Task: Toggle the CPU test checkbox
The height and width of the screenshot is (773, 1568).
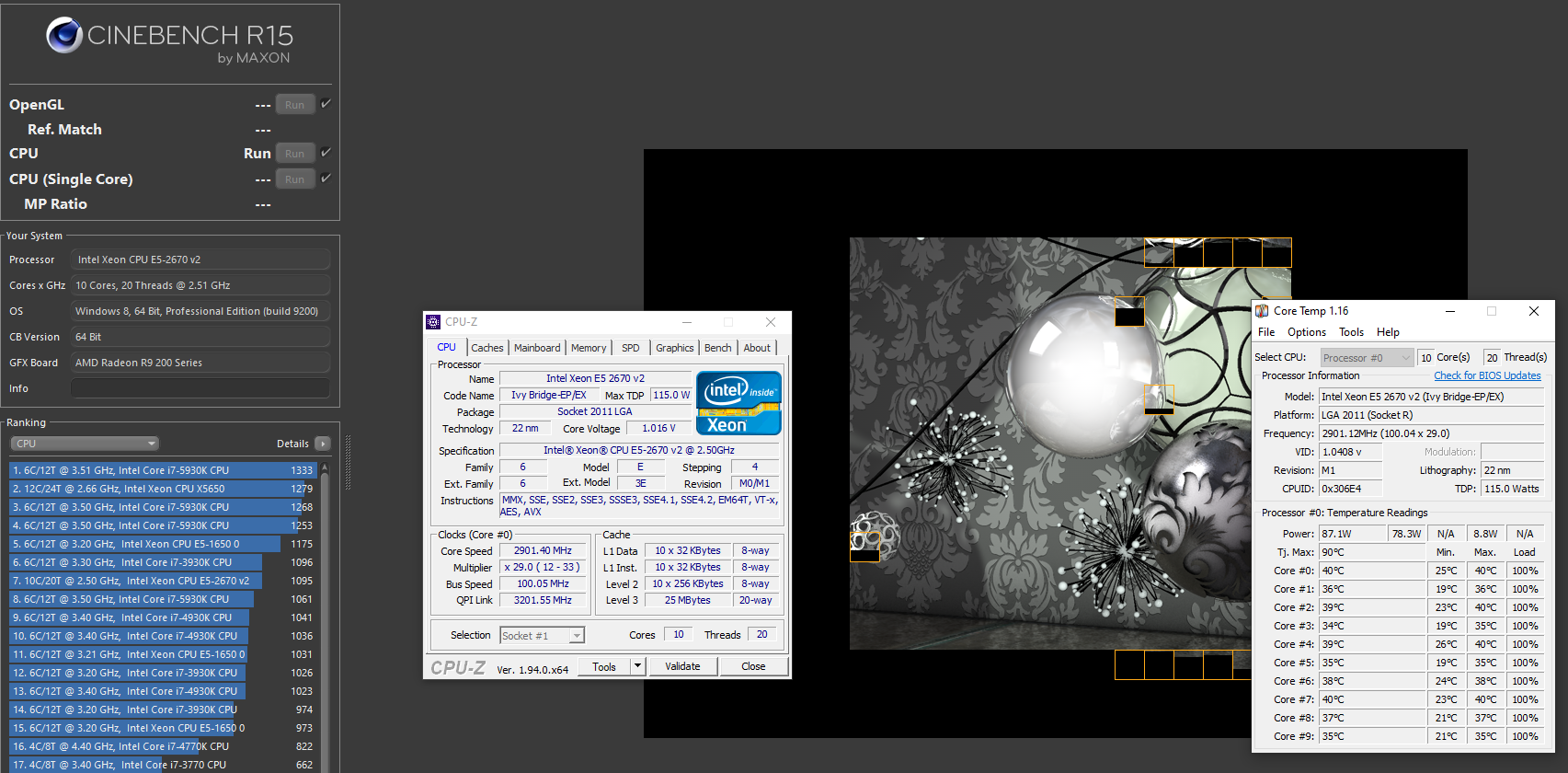Action: [326, 153]
